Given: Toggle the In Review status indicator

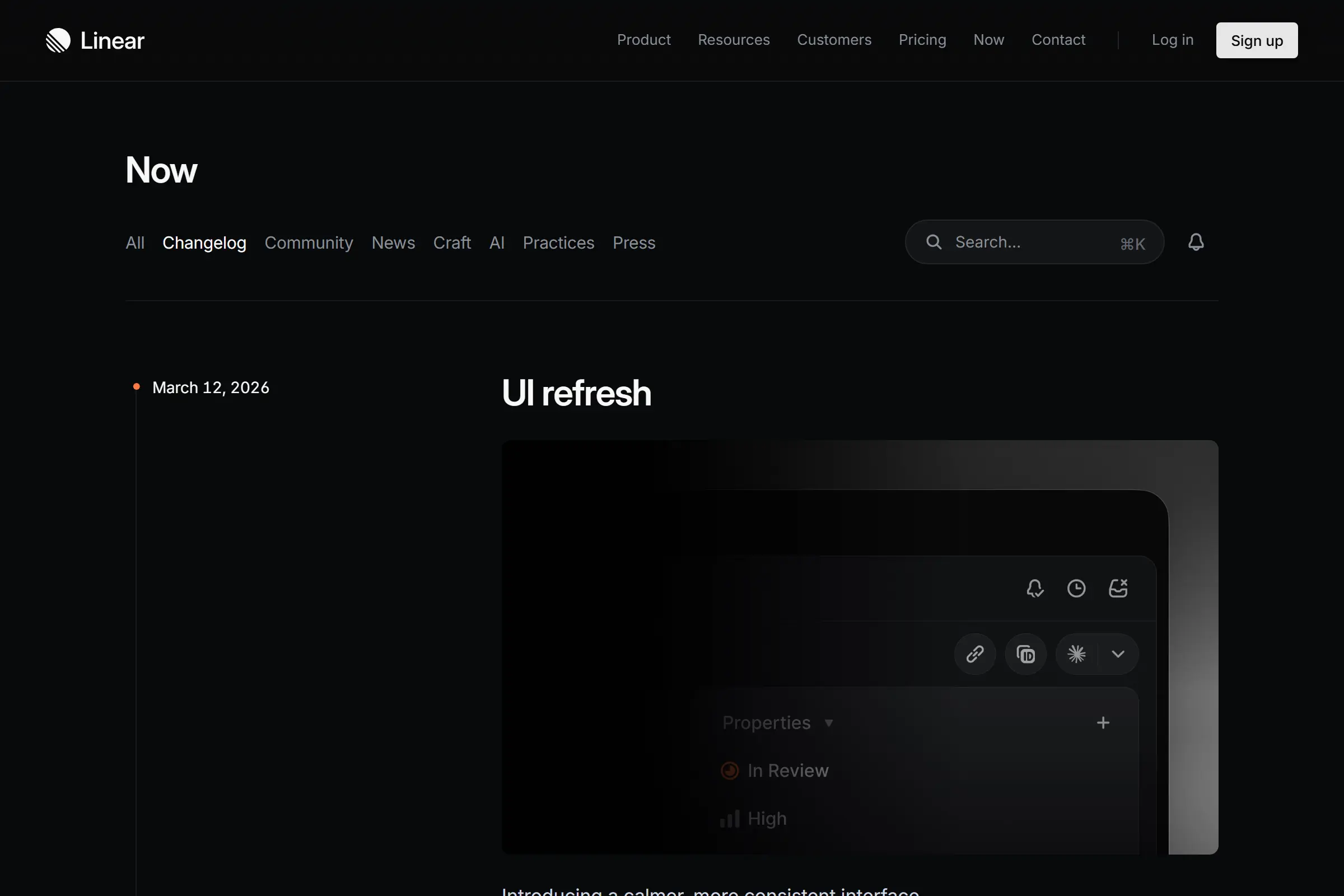Looking at the screenshot, I should 730,771.
